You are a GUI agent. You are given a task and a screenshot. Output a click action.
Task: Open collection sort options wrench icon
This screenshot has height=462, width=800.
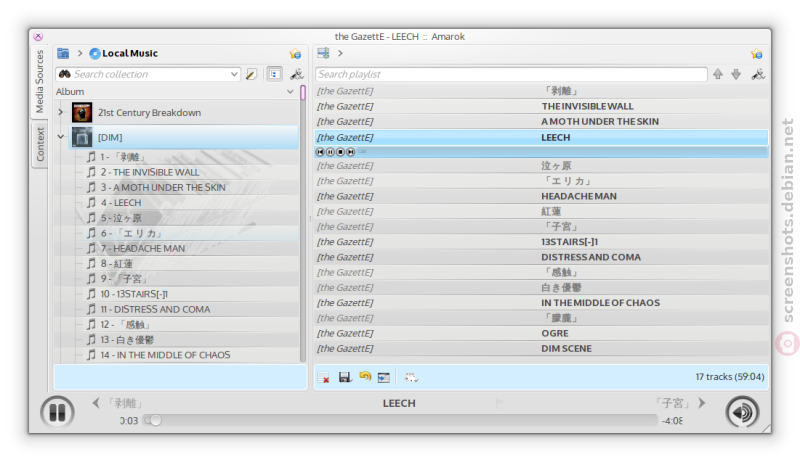296,74
